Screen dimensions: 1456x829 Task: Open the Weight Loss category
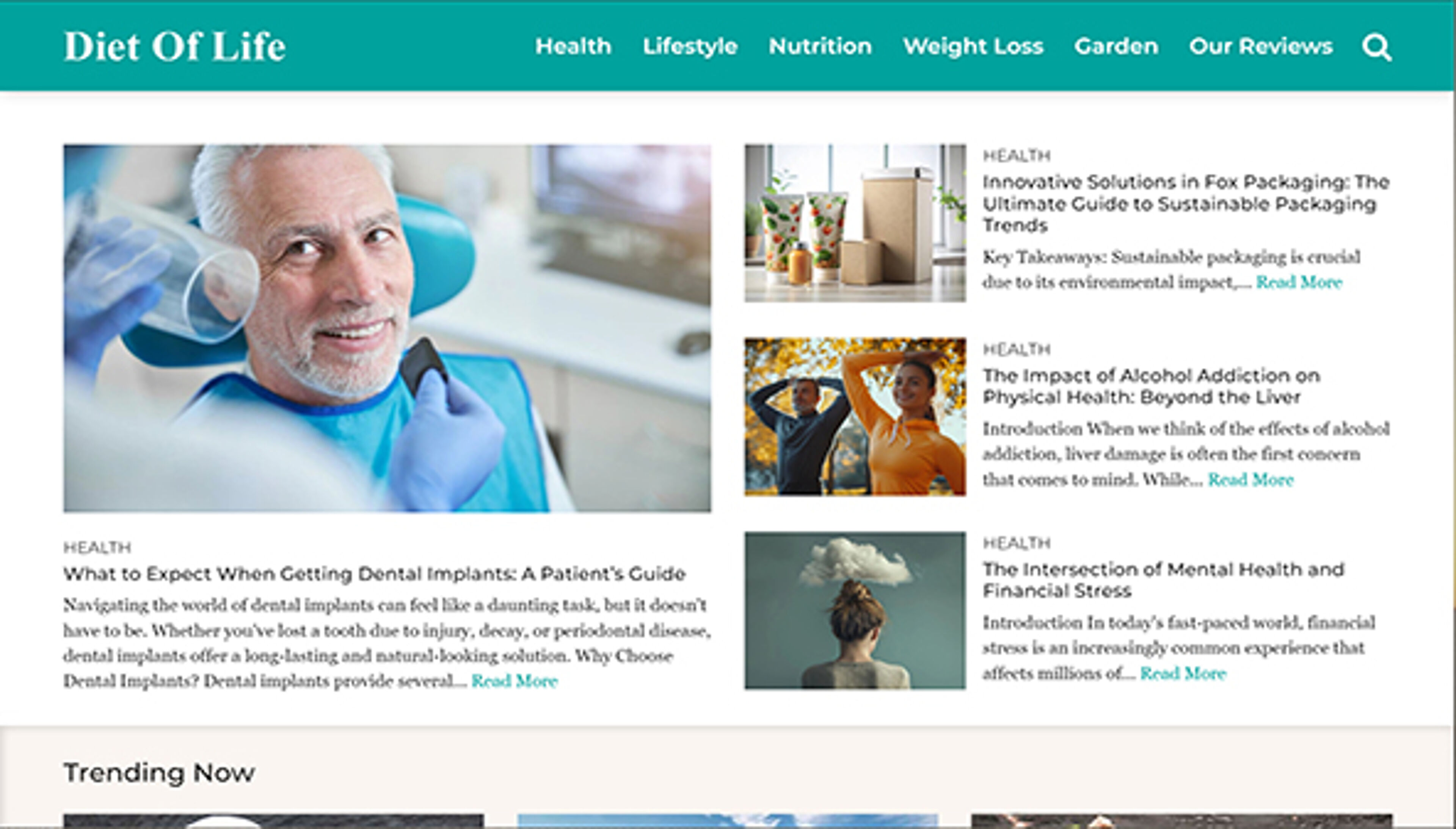pos(973,47)
